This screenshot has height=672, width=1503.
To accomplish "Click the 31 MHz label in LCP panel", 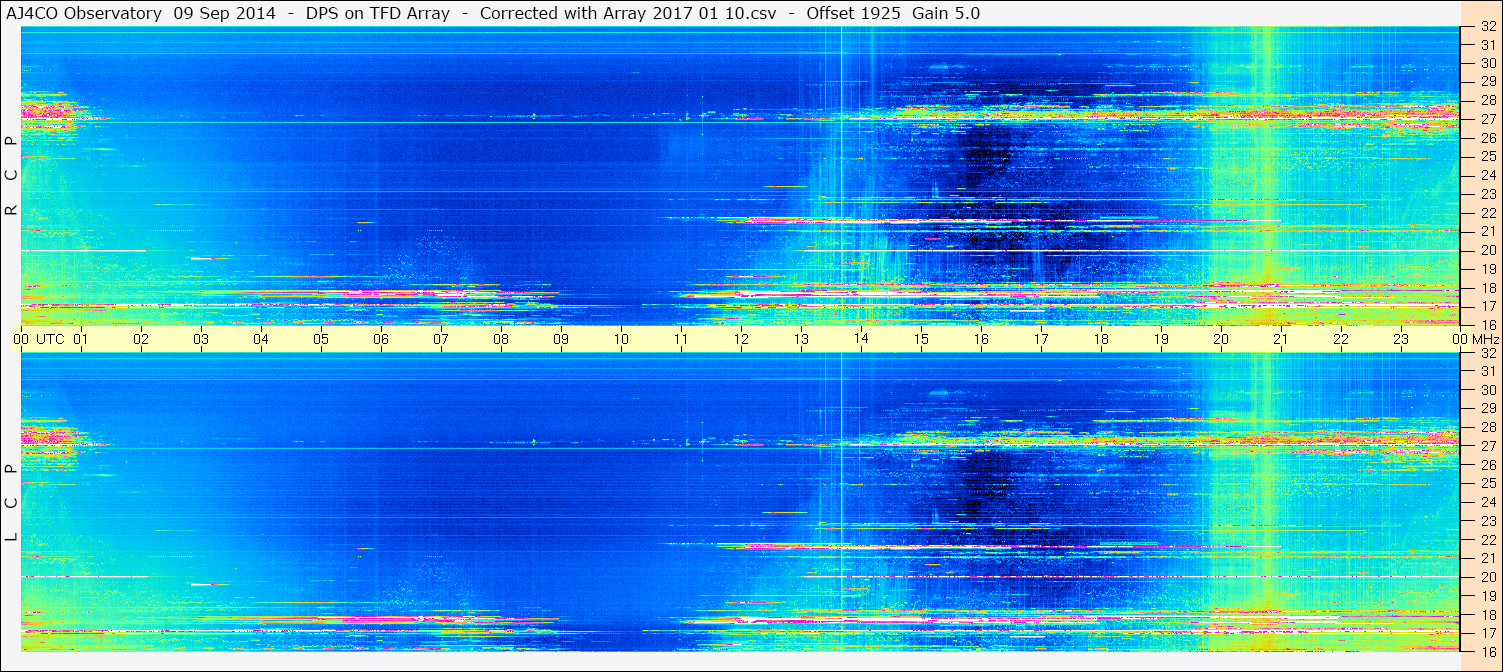I will pyautogui.click(x=1487, y=371).
